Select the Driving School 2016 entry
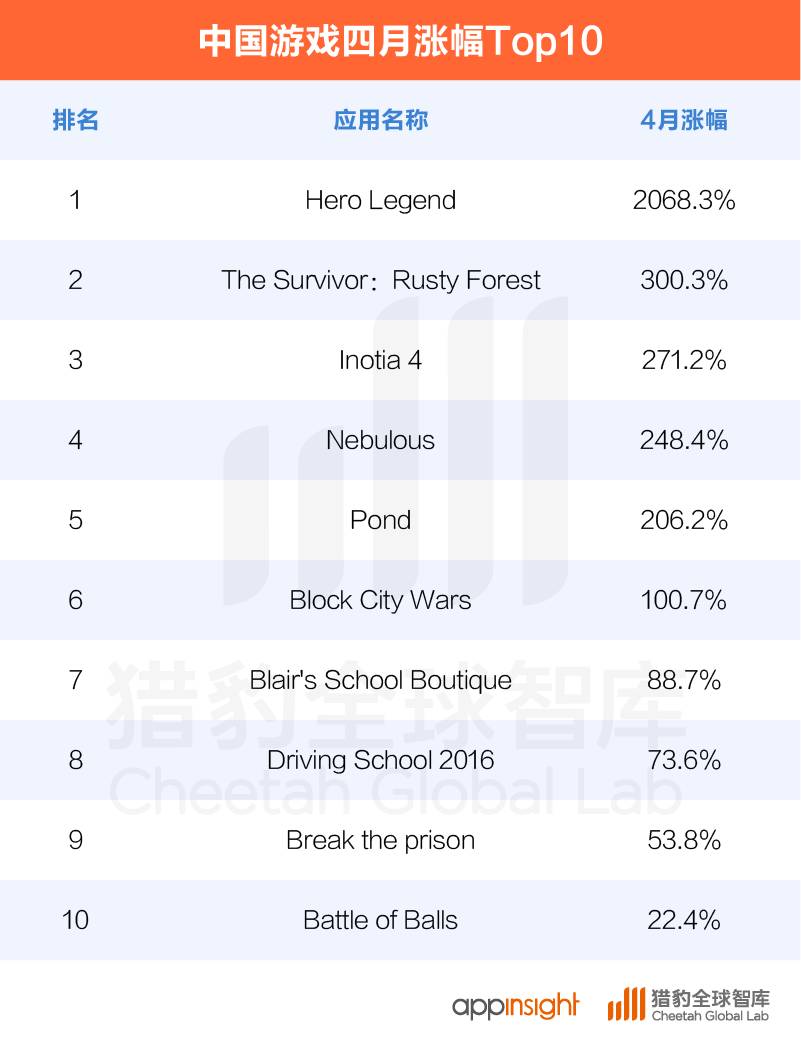 [380, 760]
